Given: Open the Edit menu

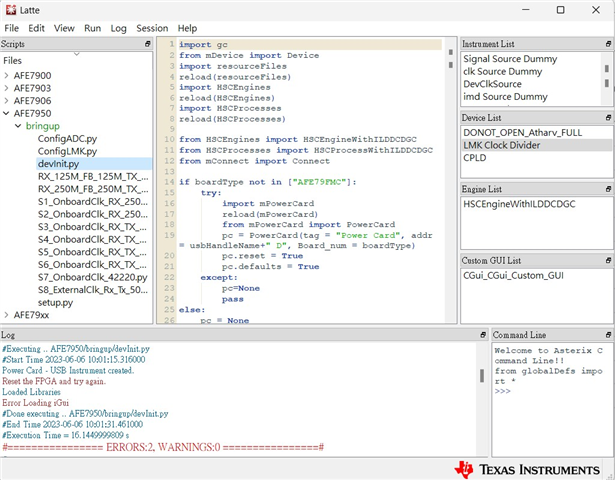Looking at the screenshot, I should 36,28.
